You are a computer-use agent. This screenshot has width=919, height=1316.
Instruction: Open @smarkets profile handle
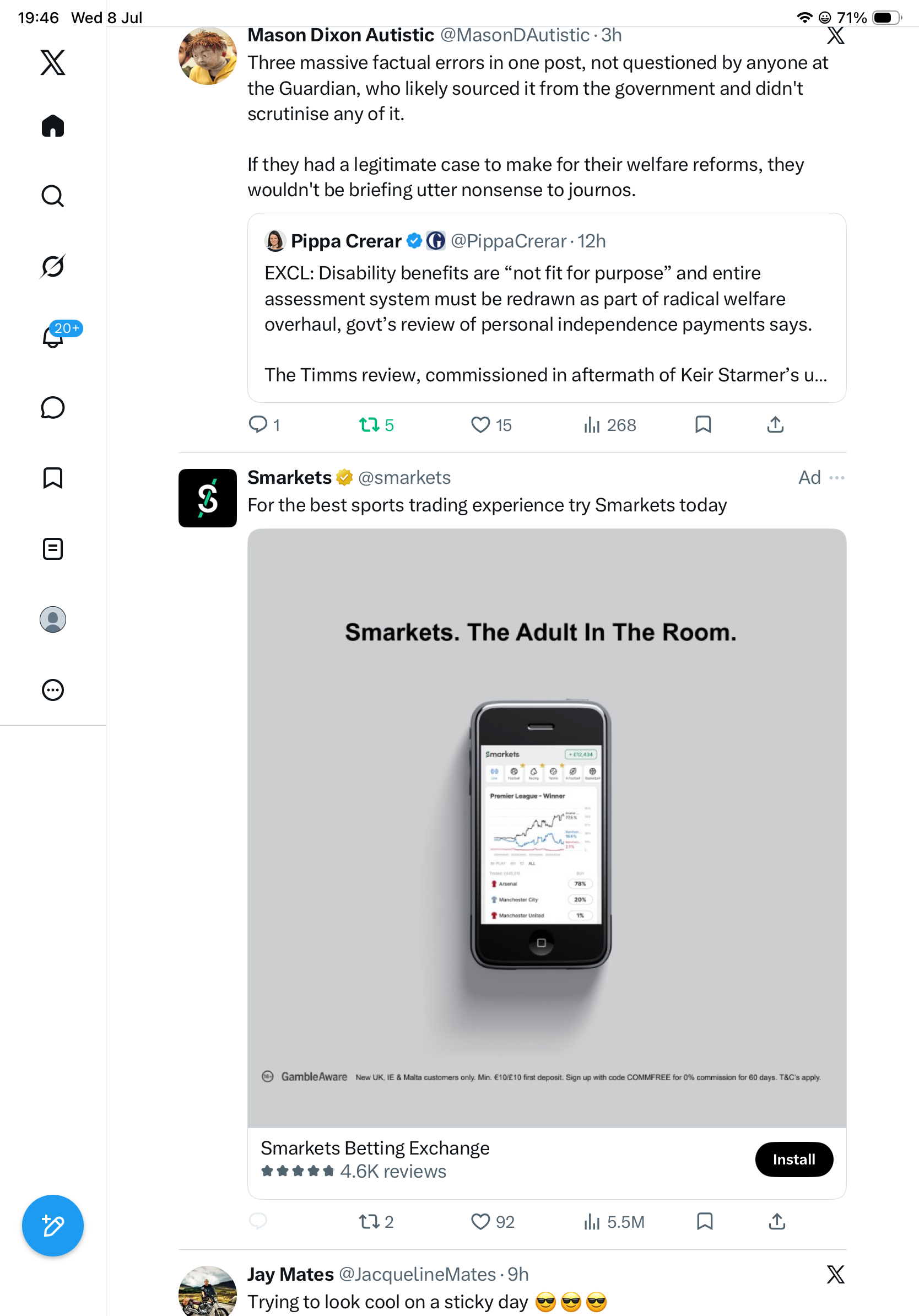pyautogui.click(x=404, y=477)
